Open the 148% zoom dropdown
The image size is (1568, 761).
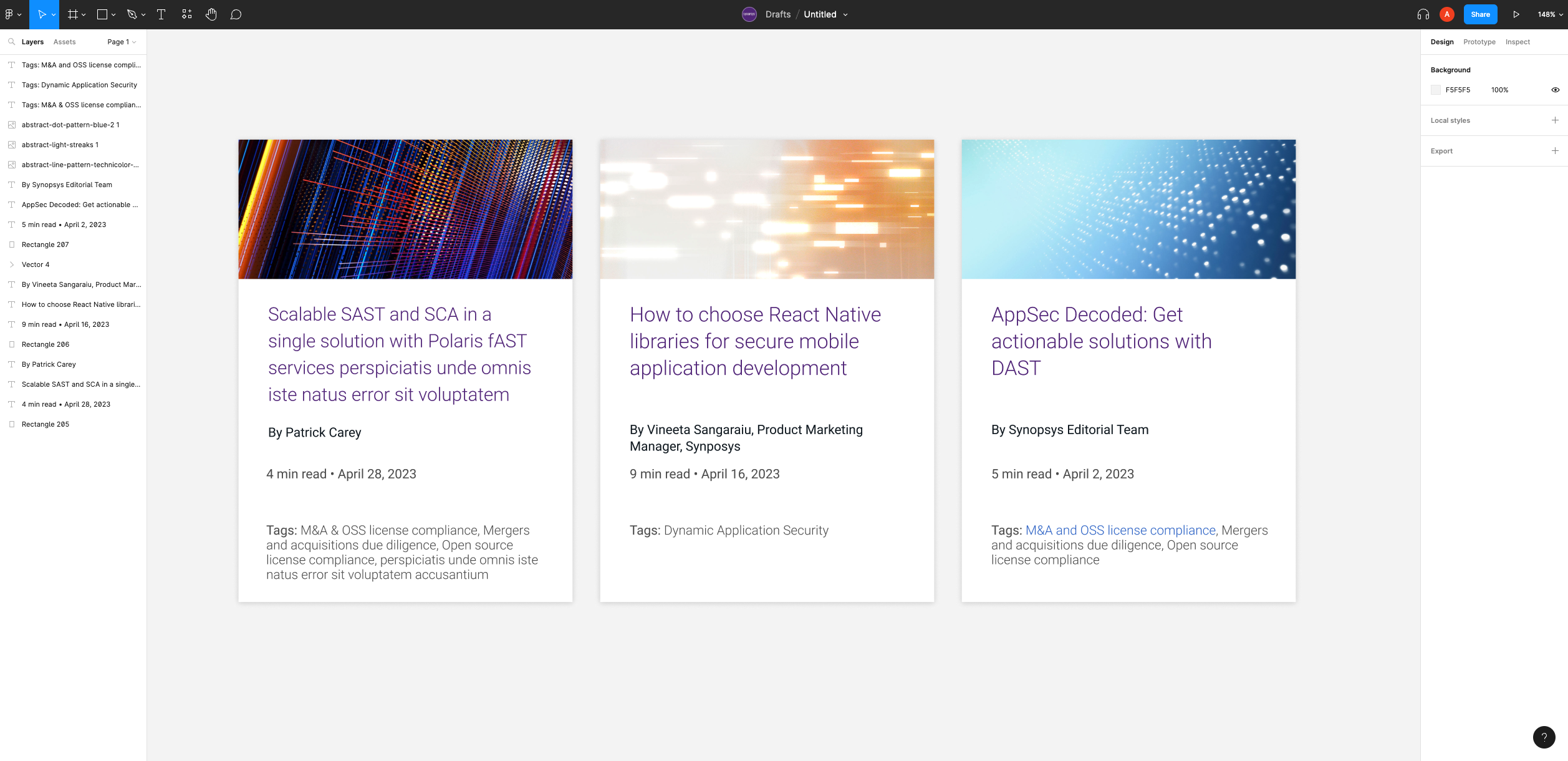[x=1549, y=14]
